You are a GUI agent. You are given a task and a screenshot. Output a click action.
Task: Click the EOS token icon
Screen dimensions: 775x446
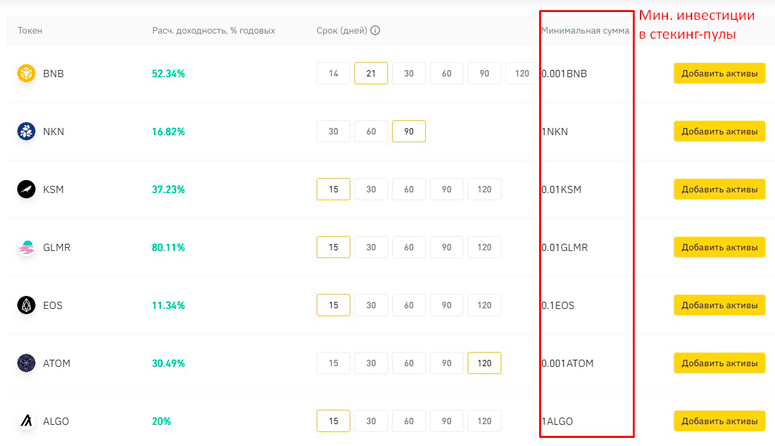tap(26, 305)
